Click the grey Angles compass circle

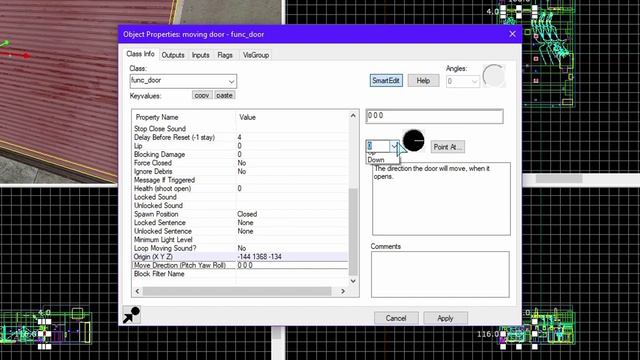tap(493, 76)
